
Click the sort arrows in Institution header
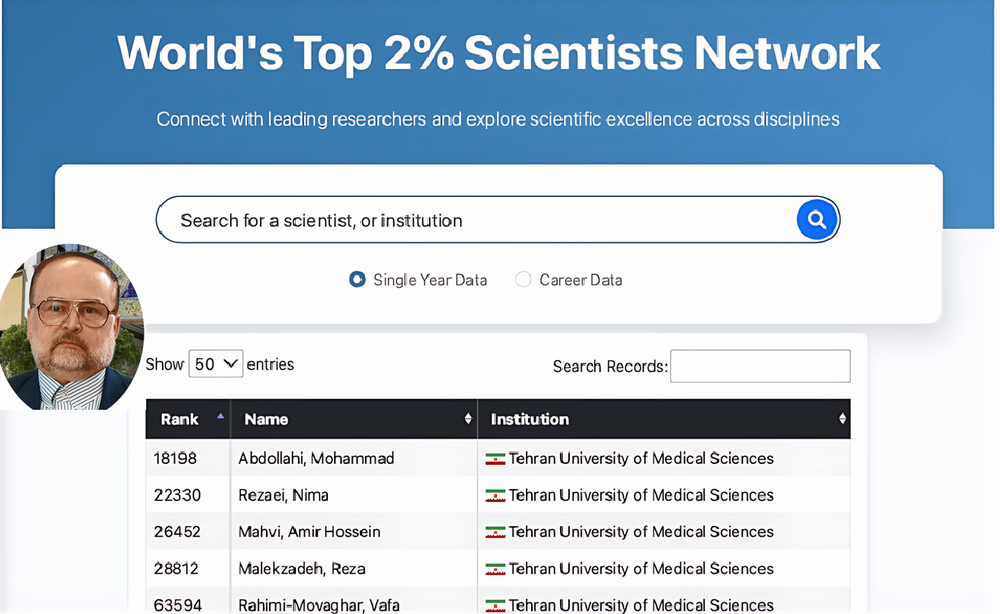coord(842,419)
